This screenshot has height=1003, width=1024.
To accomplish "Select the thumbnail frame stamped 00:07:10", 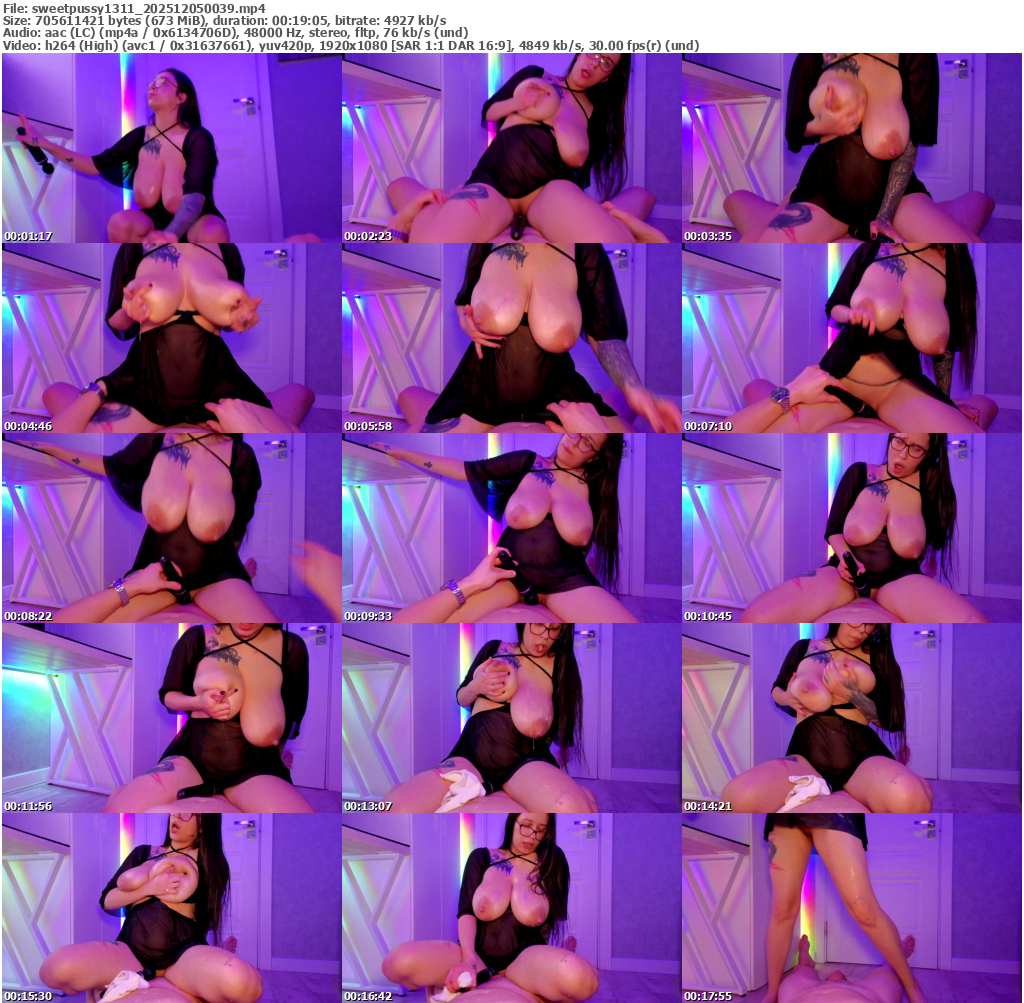I will point(852,338).
